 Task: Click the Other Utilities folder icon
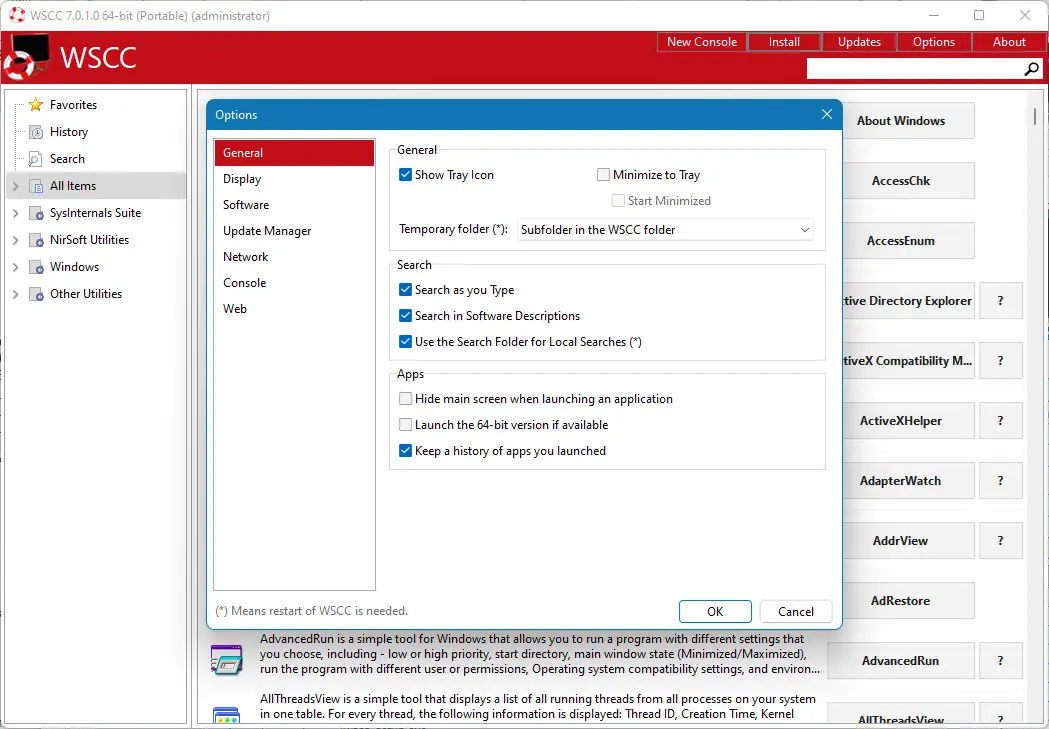[x=36, y=294]
